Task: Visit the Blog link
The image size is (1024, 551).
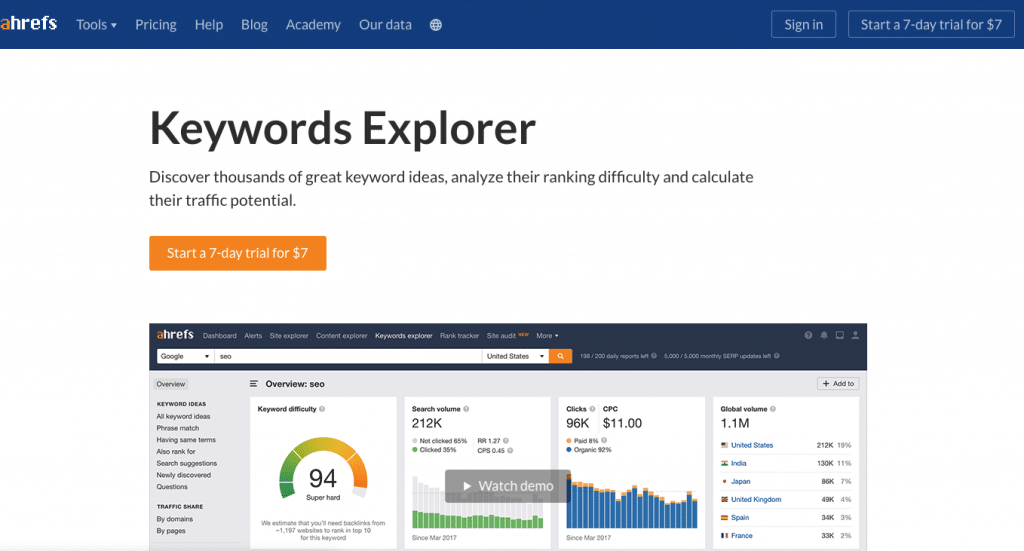Action: click(x=254, y=25)
